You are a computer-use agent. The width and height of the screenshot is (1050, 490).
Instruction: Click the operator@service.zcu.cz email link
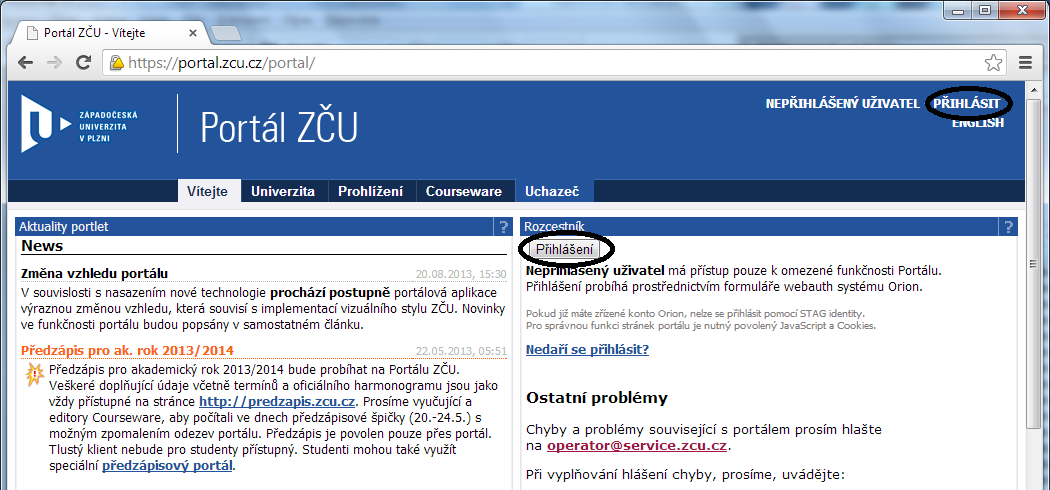click(x=638, y=446)
